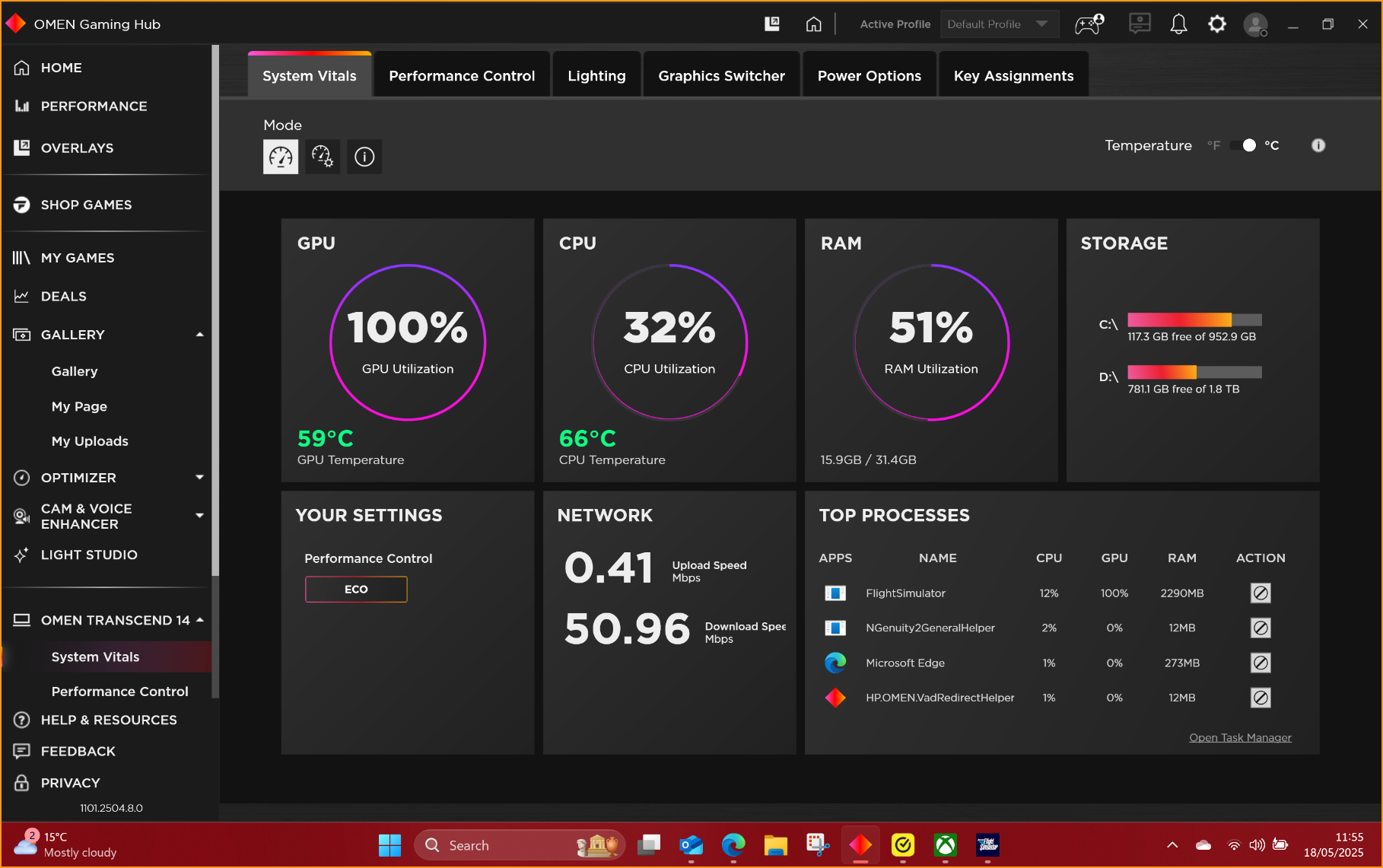Stop the Microsoft Edge process
This screenshot has width=1383, height=868.
click(x=1261, y=663)
